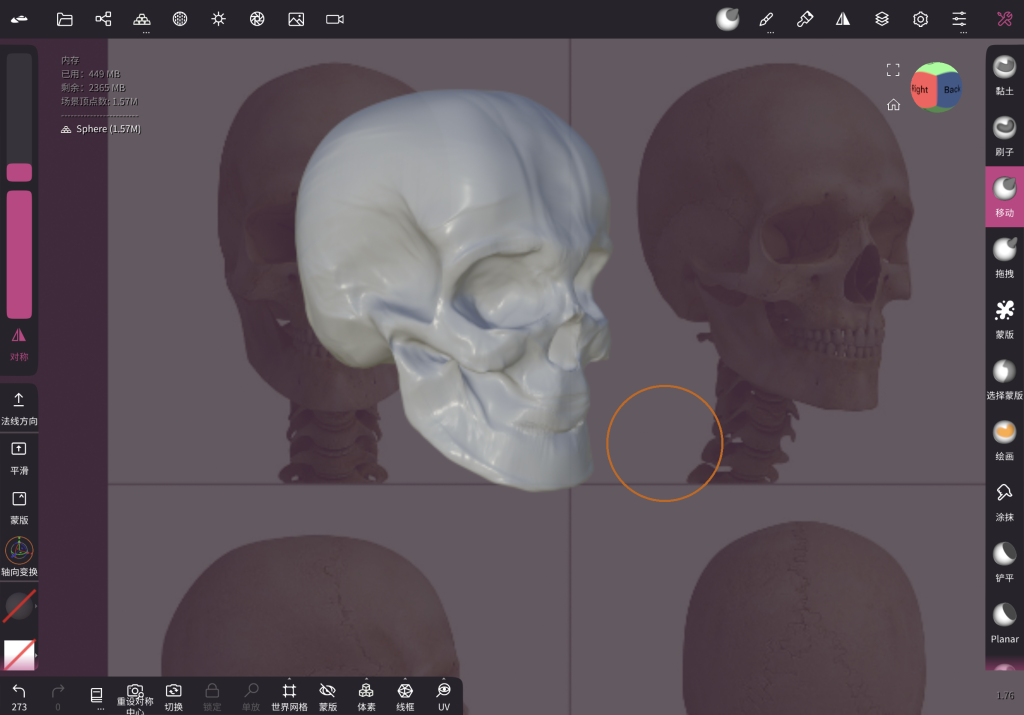Open the Post Process aperture menu

coord(257,19)
